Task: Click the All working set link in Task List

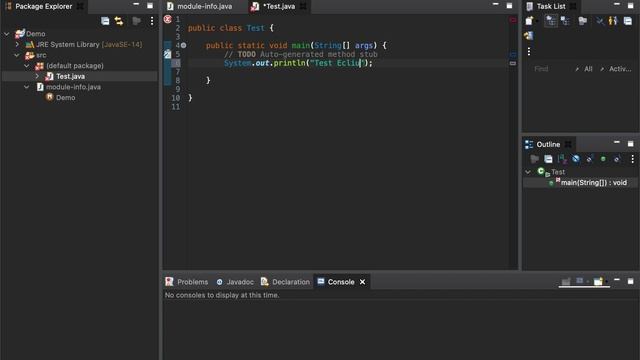Action: pyautogui.click(x=588, y=69)
